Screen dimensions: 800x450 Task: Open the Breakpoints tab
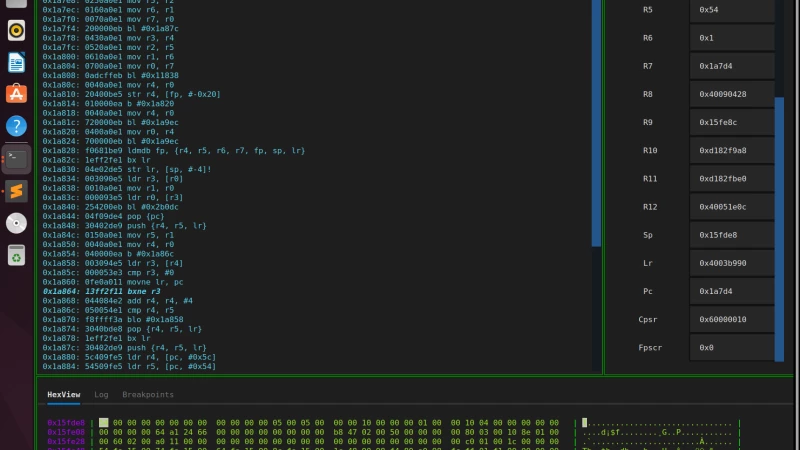[x=147, y=395]
